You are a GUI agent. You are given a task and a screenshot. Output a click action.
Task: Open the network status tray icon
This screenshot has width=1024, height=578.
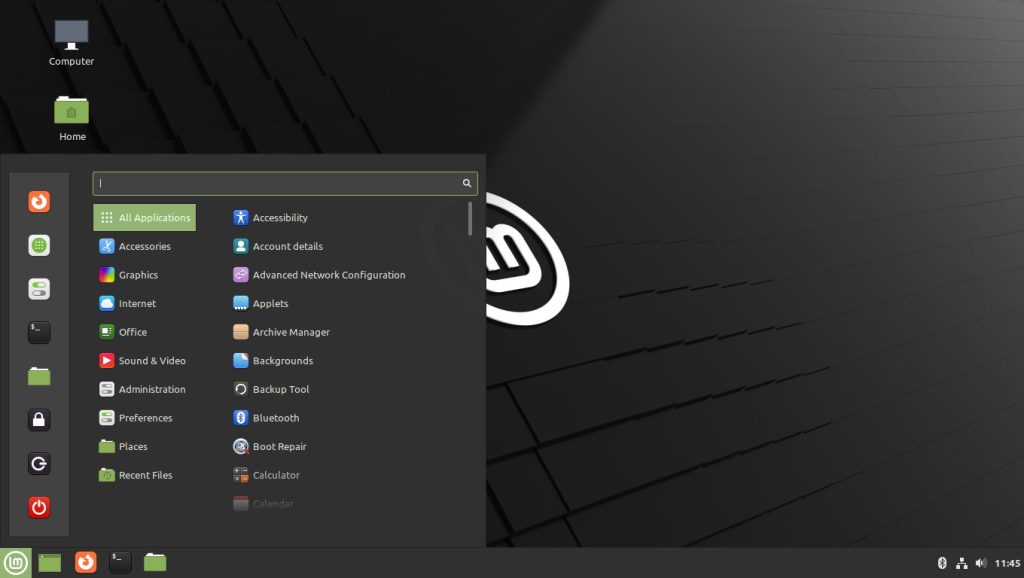coord(963,562)
